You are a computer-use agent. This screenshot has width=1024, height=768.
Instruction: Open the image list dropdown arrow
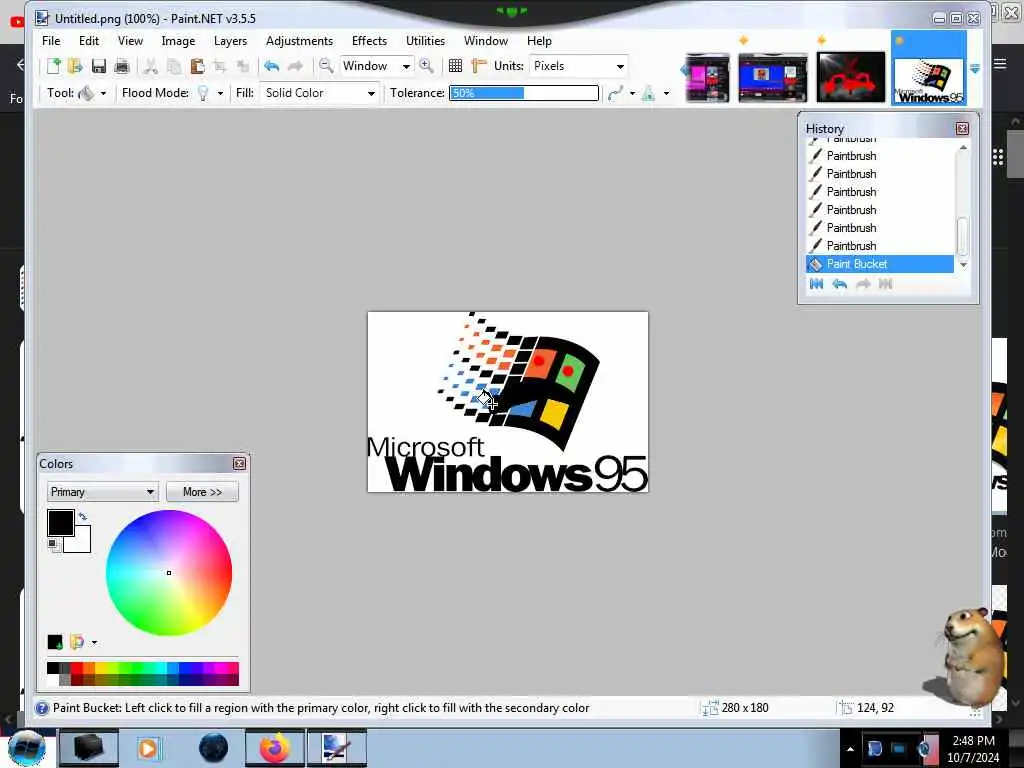(x=975, y=69)
